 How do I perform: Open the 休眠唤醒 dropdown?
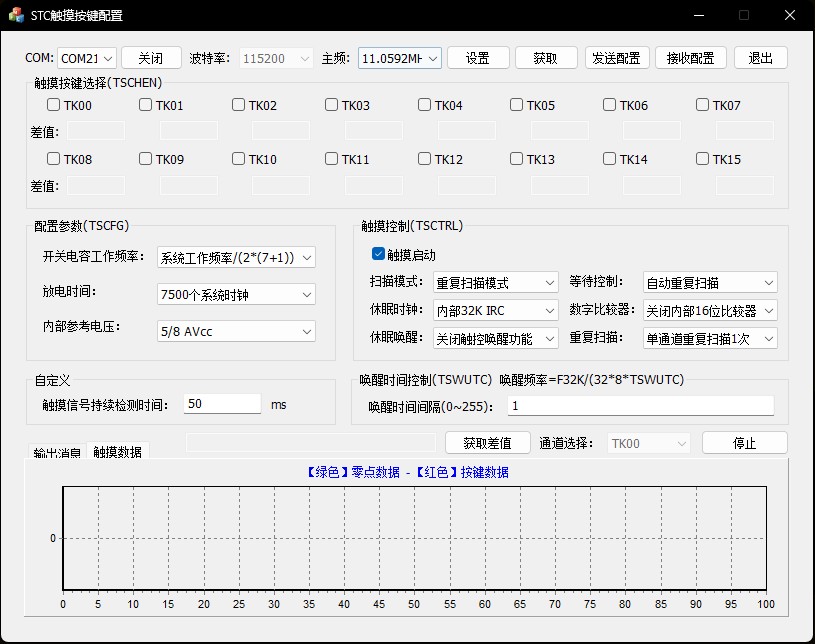point(495,338)
